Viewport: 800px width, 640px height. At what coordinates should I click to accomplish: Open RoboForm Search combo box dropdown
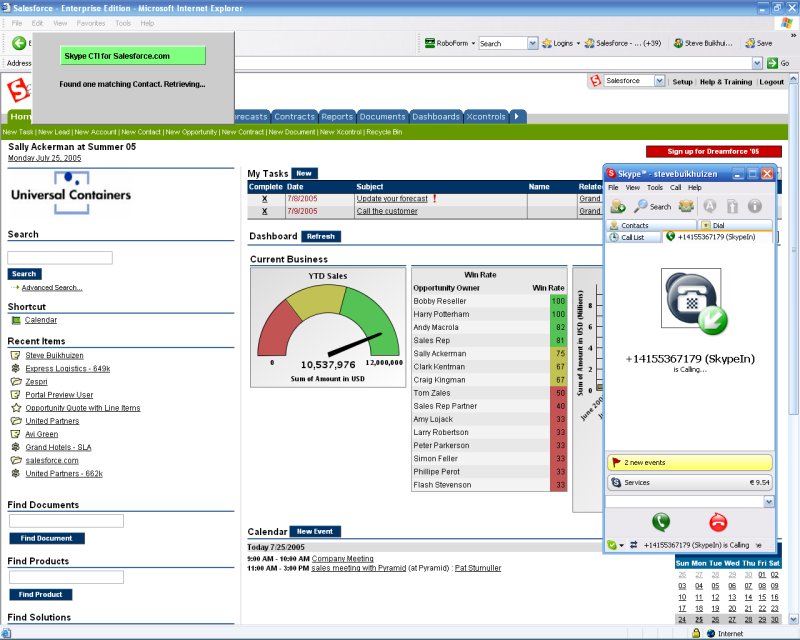(x=532, y=43)
